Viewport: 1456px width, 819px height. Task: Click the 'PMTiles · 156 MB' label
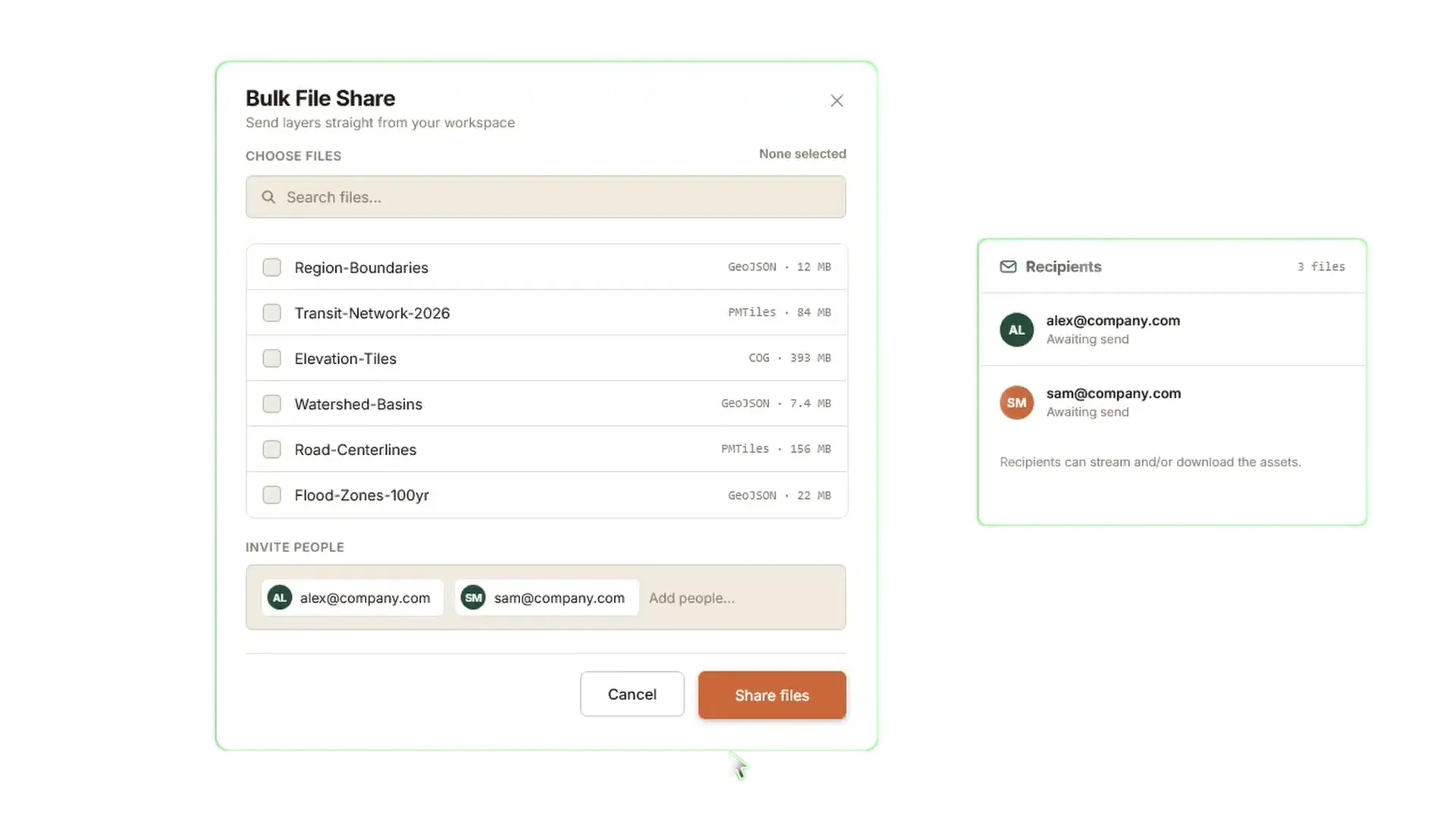click(x=776, y=449)
